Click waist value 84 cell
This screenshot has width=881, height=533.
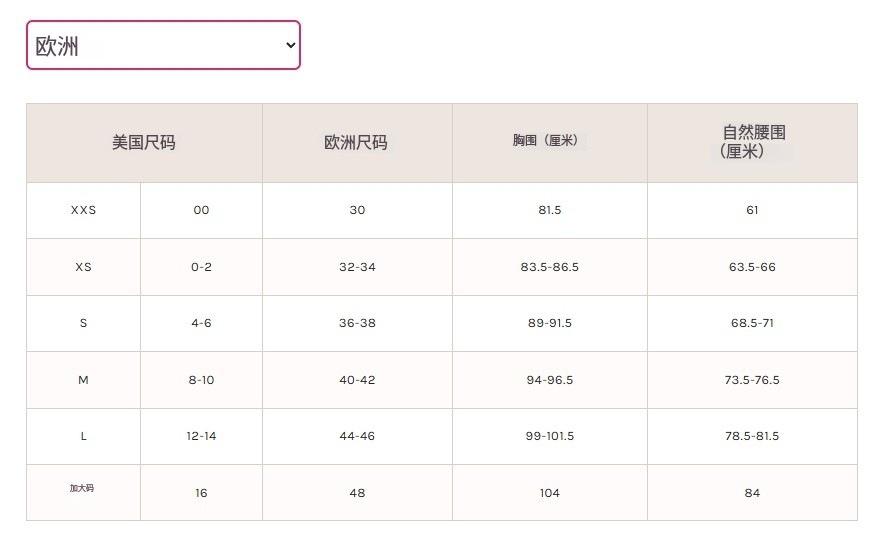coord(752,493)
